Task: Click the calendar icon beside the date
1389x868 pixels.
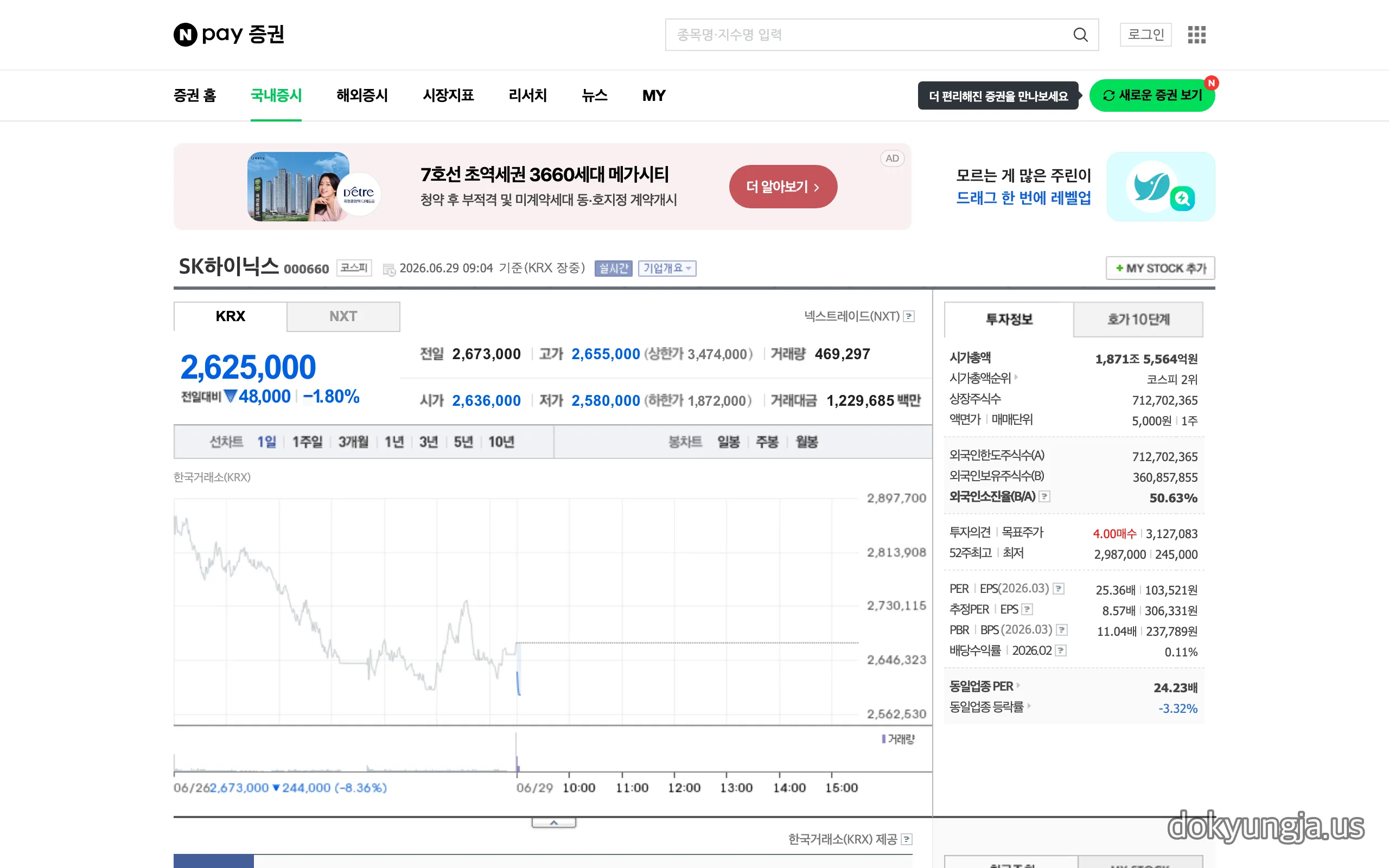Action: (x=389, y=269)
